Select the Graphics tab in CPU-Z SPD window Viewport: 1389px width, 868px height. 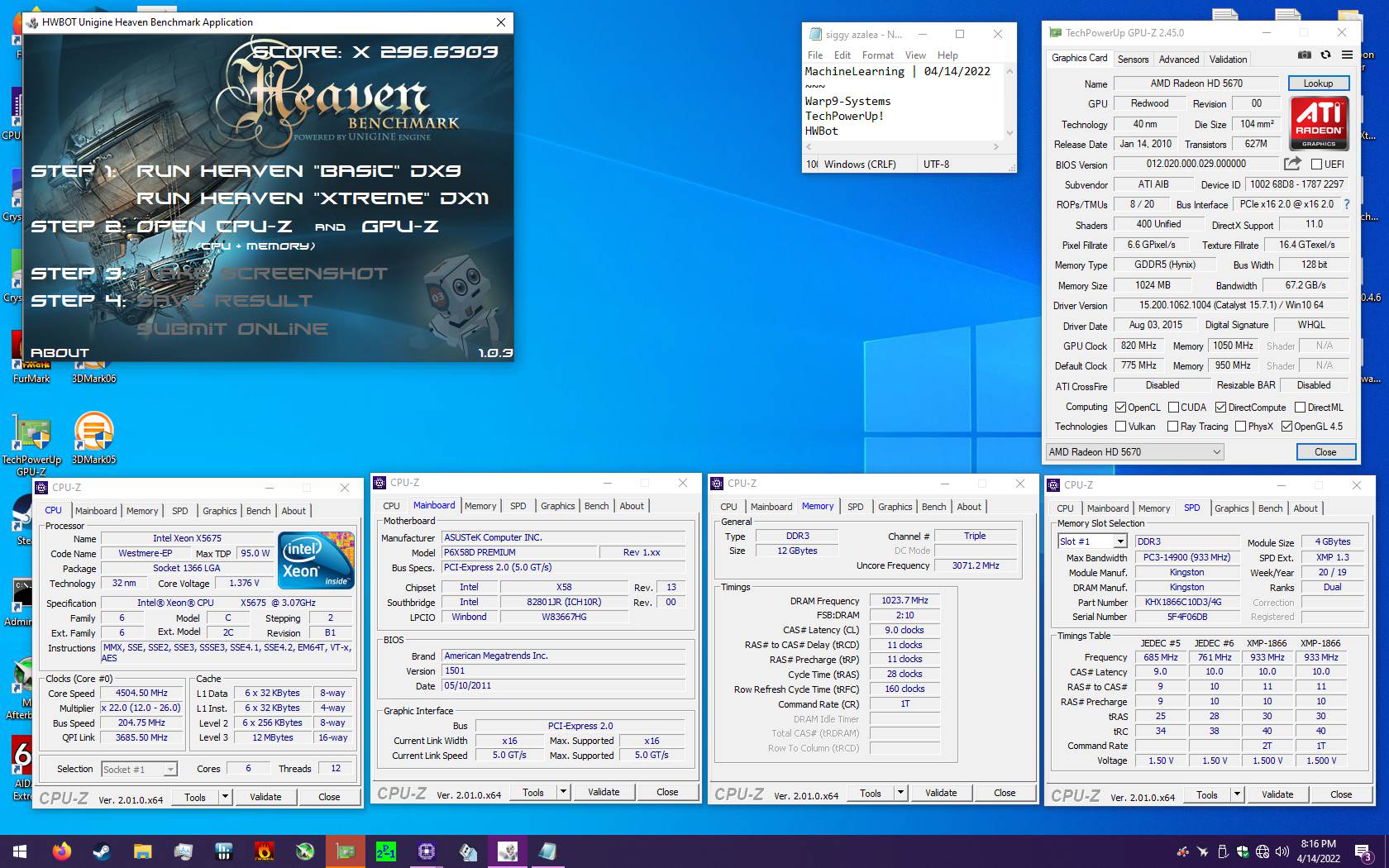[1231, 508]
